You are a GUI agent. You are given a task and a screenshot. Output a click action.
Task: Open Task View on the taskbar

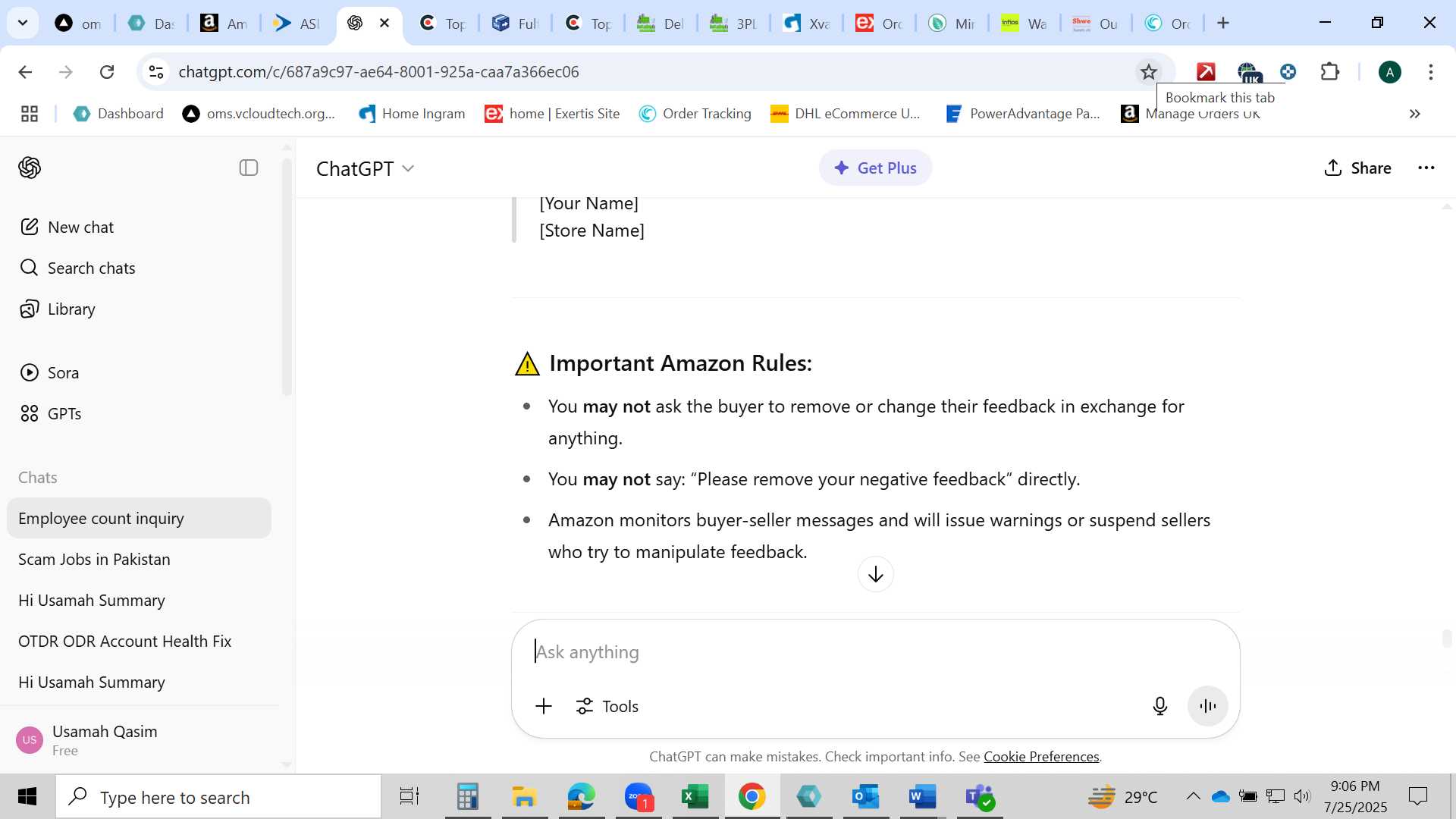click(409, 797)
